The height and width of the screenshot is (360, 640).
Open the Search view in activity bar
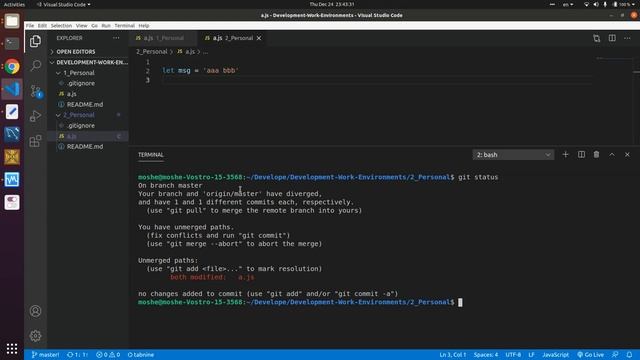pos(36,65)
